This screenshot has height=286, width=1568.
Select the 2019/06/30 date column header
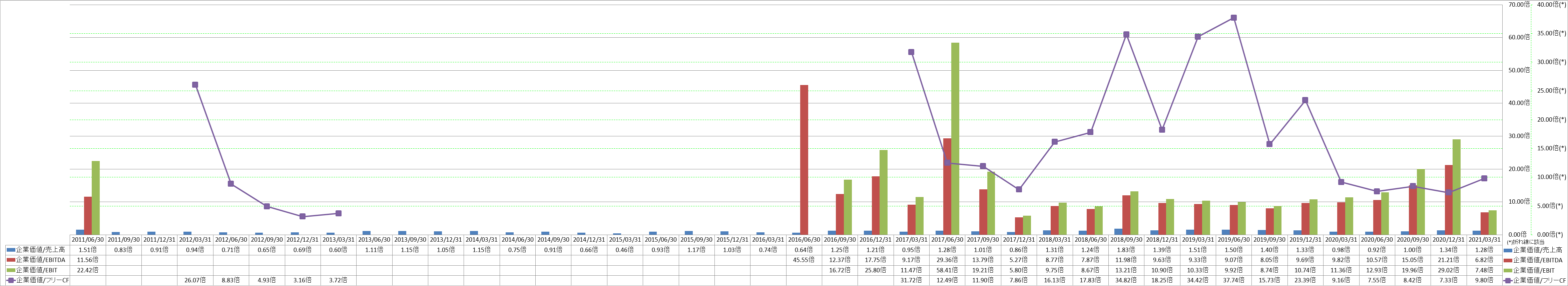click(1233, 240)
